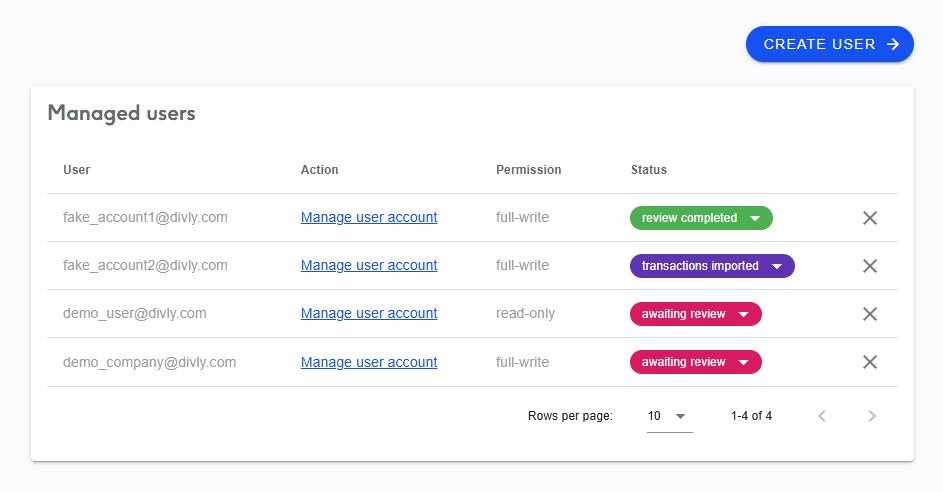
Task: Go to next page arrow
Action: (871, 416)
